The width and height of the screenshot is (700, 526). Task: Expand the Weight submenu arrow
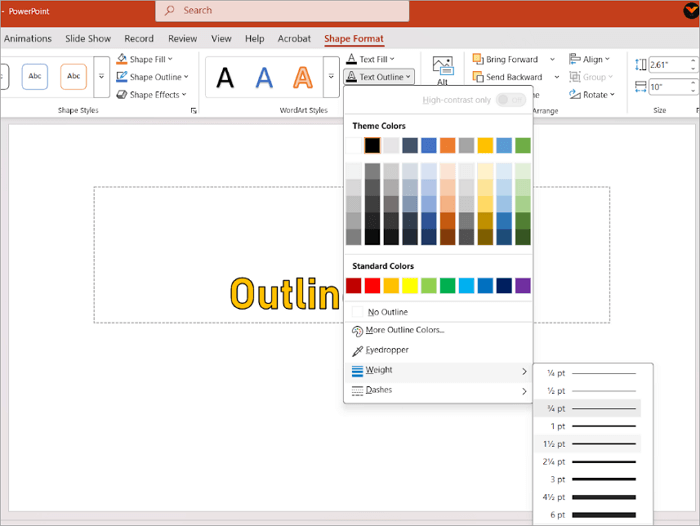click(524, 372)
